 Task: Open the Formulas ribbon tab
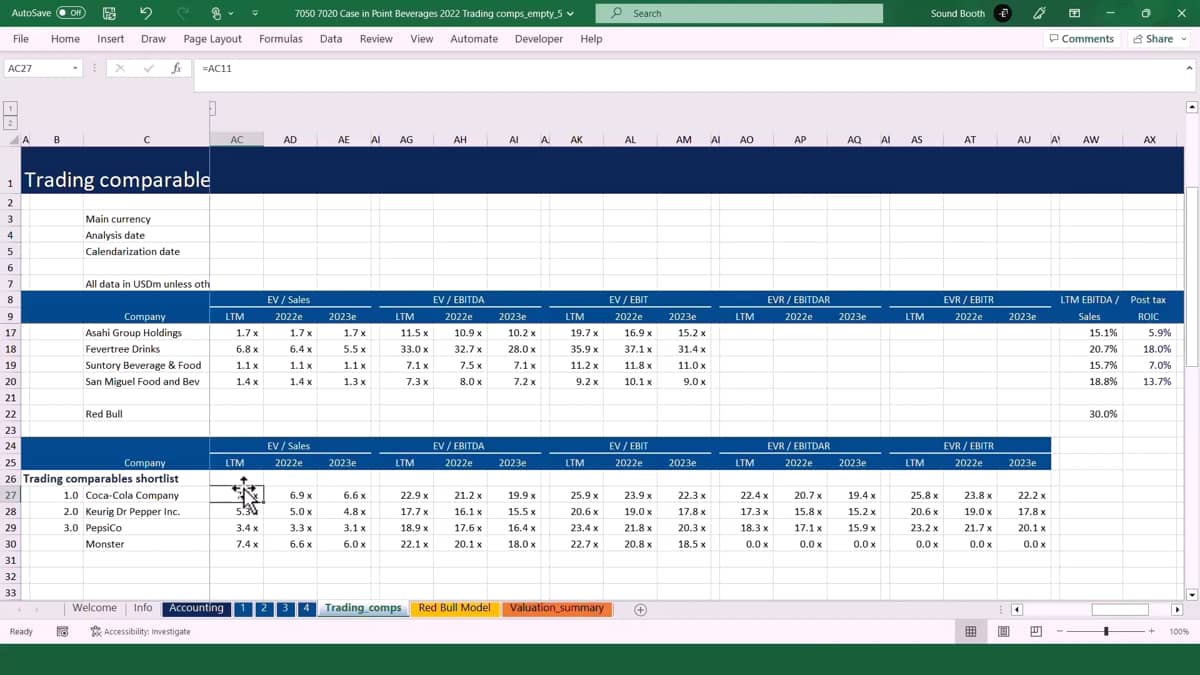tap(280, 39)
